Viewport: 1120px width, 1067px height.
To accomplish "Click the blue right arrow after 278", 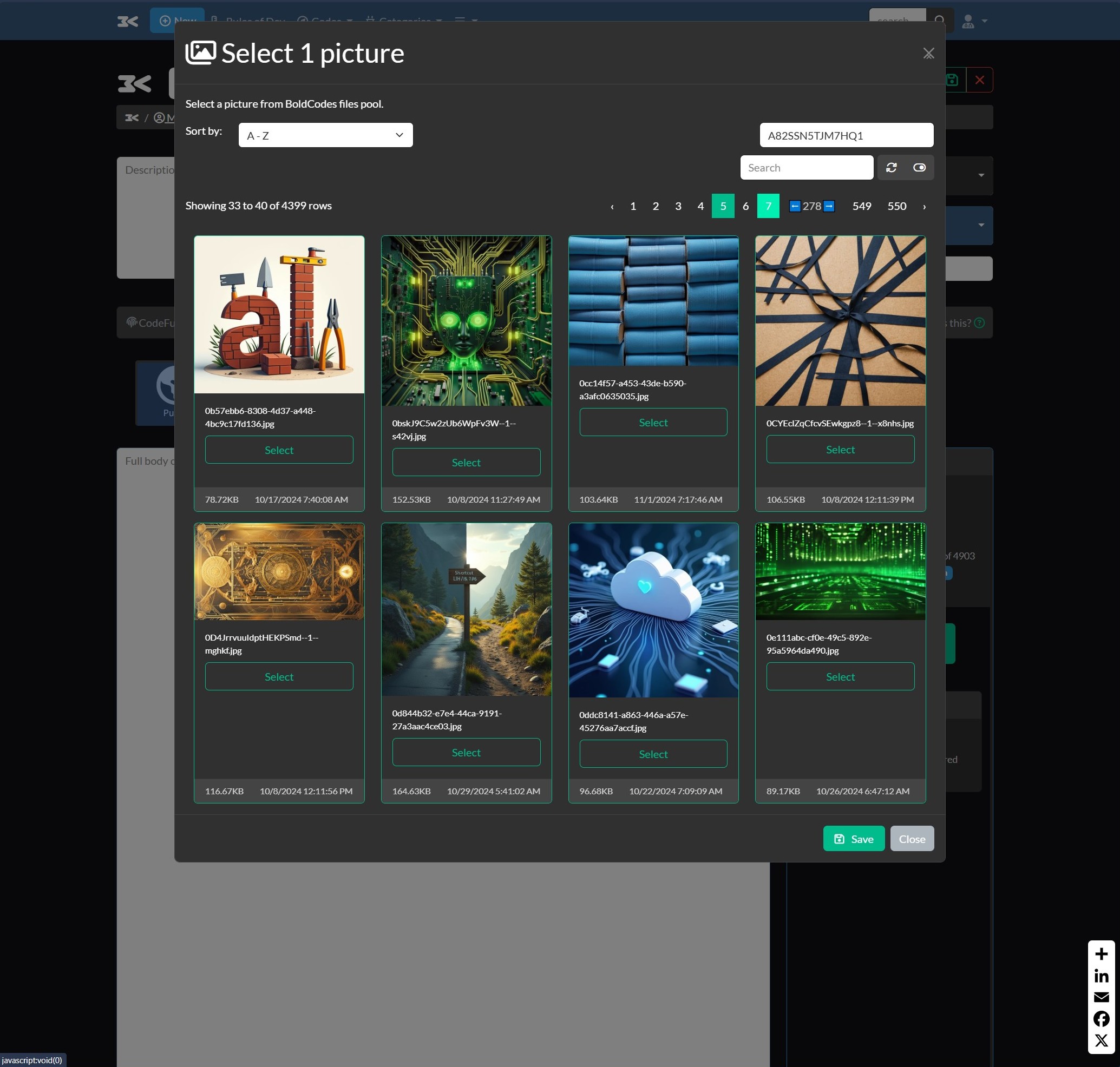I will [829, 206].
